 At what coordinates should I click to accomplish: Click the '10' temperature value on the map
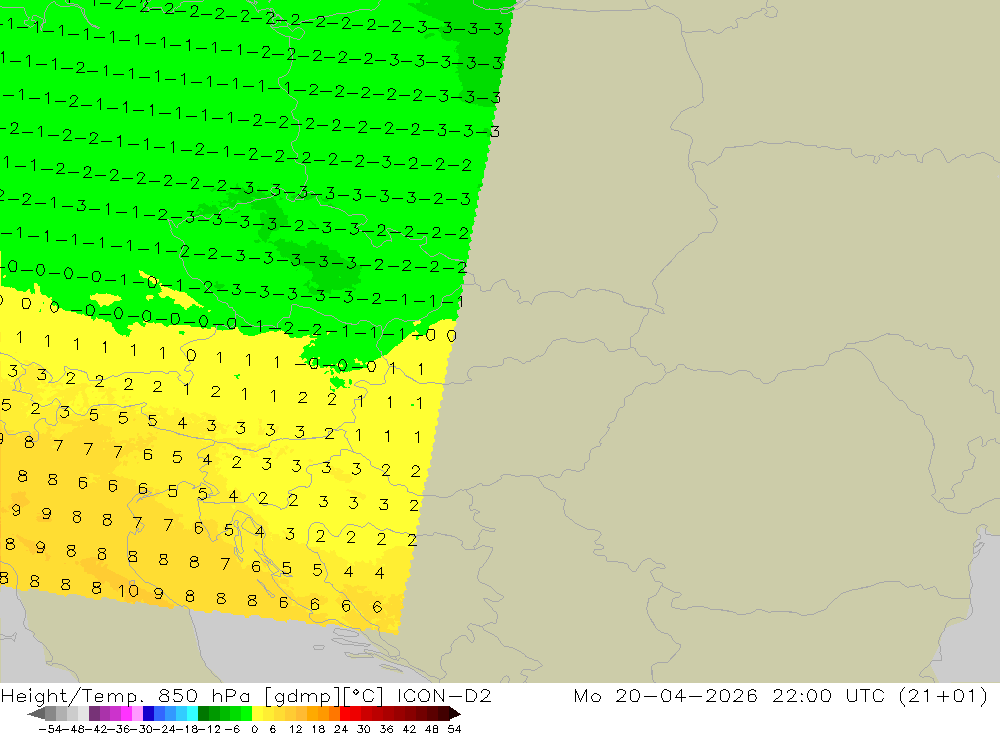(x=128, y=591)
